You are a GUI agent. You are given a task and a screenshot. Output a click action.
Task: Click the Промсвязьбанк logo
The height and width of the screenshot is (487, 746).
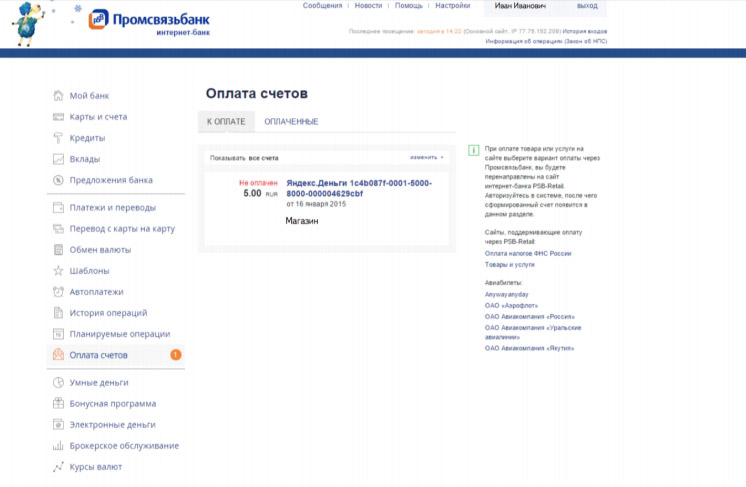149,22
